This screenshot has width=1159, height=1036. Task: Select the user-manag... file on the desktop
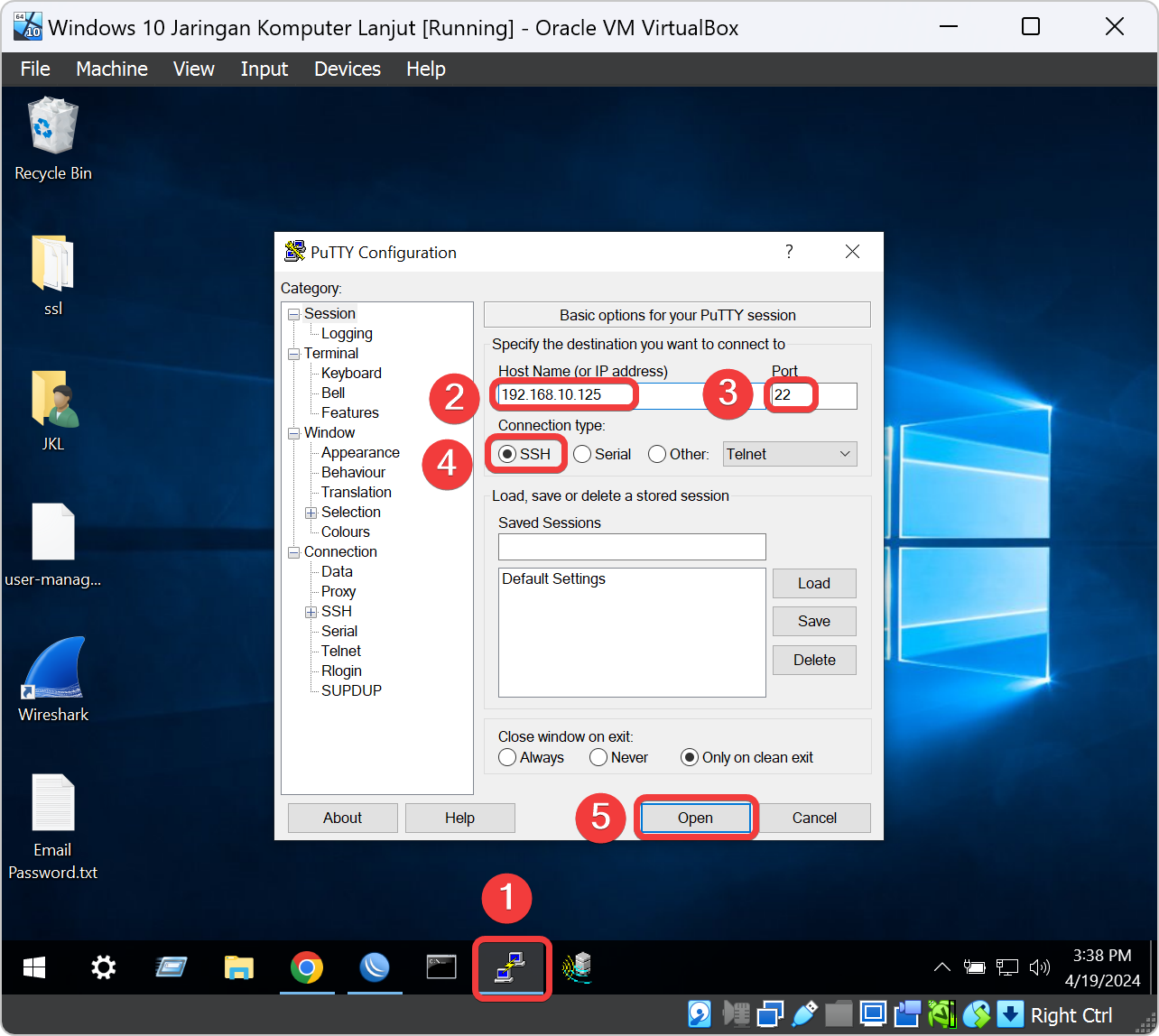click(x=53, y=546)
